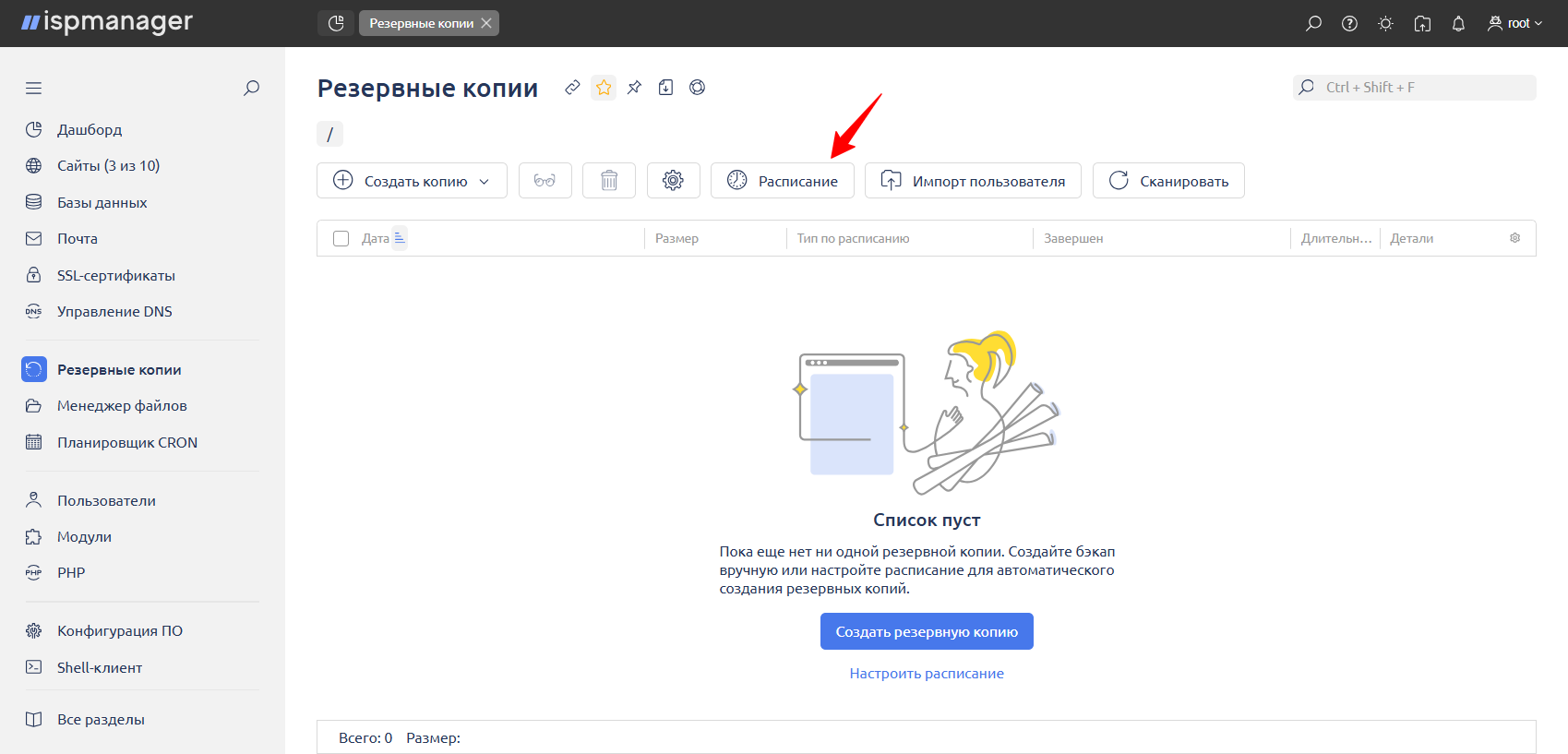1568x754 pixels.
Task: Click the trash delete icon in toolbar
Action: tap(608, 181)
